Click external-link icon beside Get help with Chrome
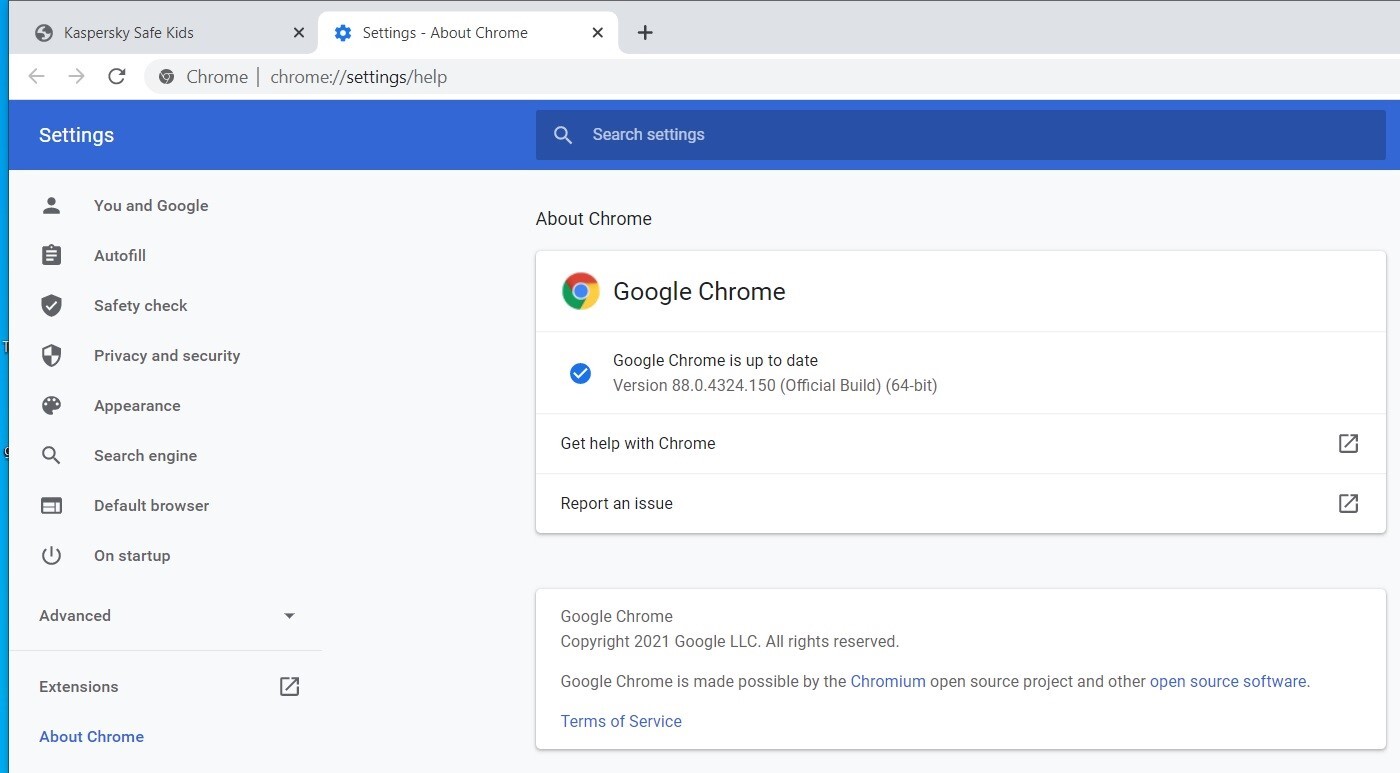1400x773 pixels. pyautogui.click(x=1348, y=443)
